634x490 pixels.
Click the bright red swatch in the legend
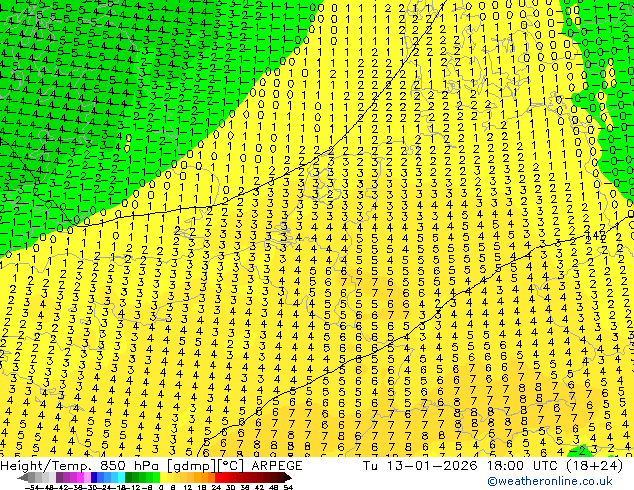click(218, 477)
